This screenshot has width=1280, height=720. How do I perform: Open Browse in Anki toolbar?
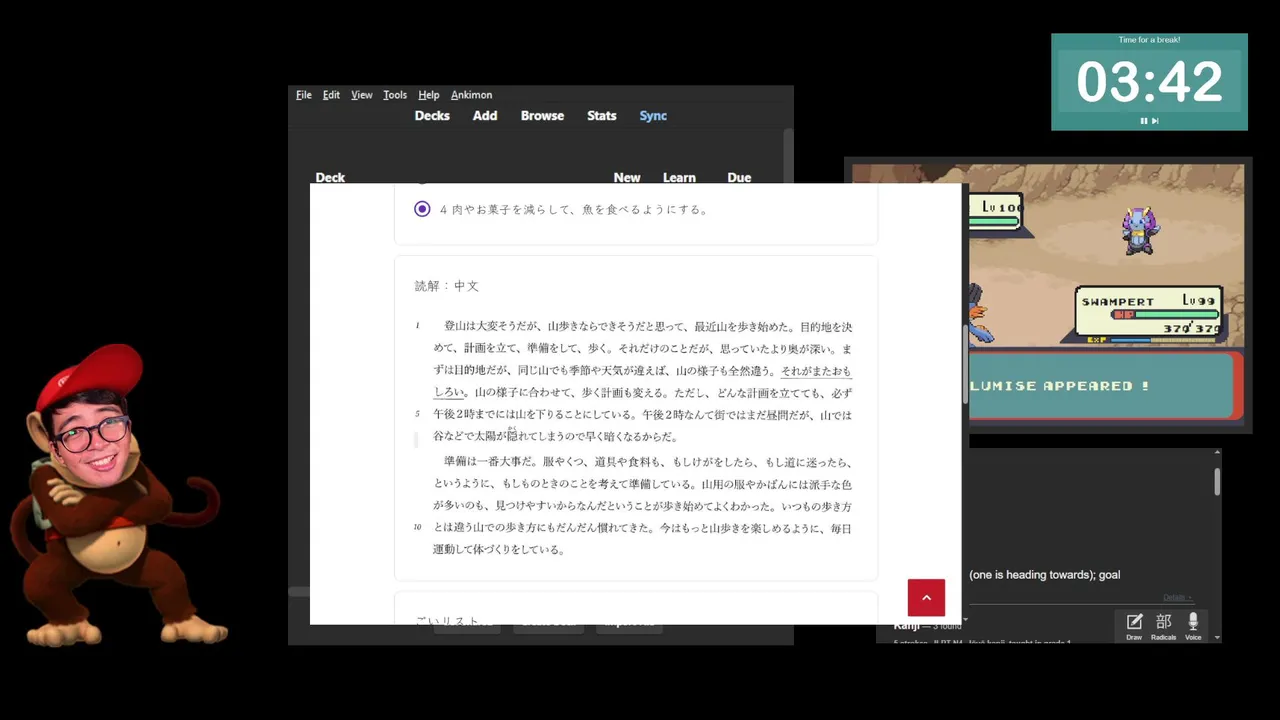[542, 116]
